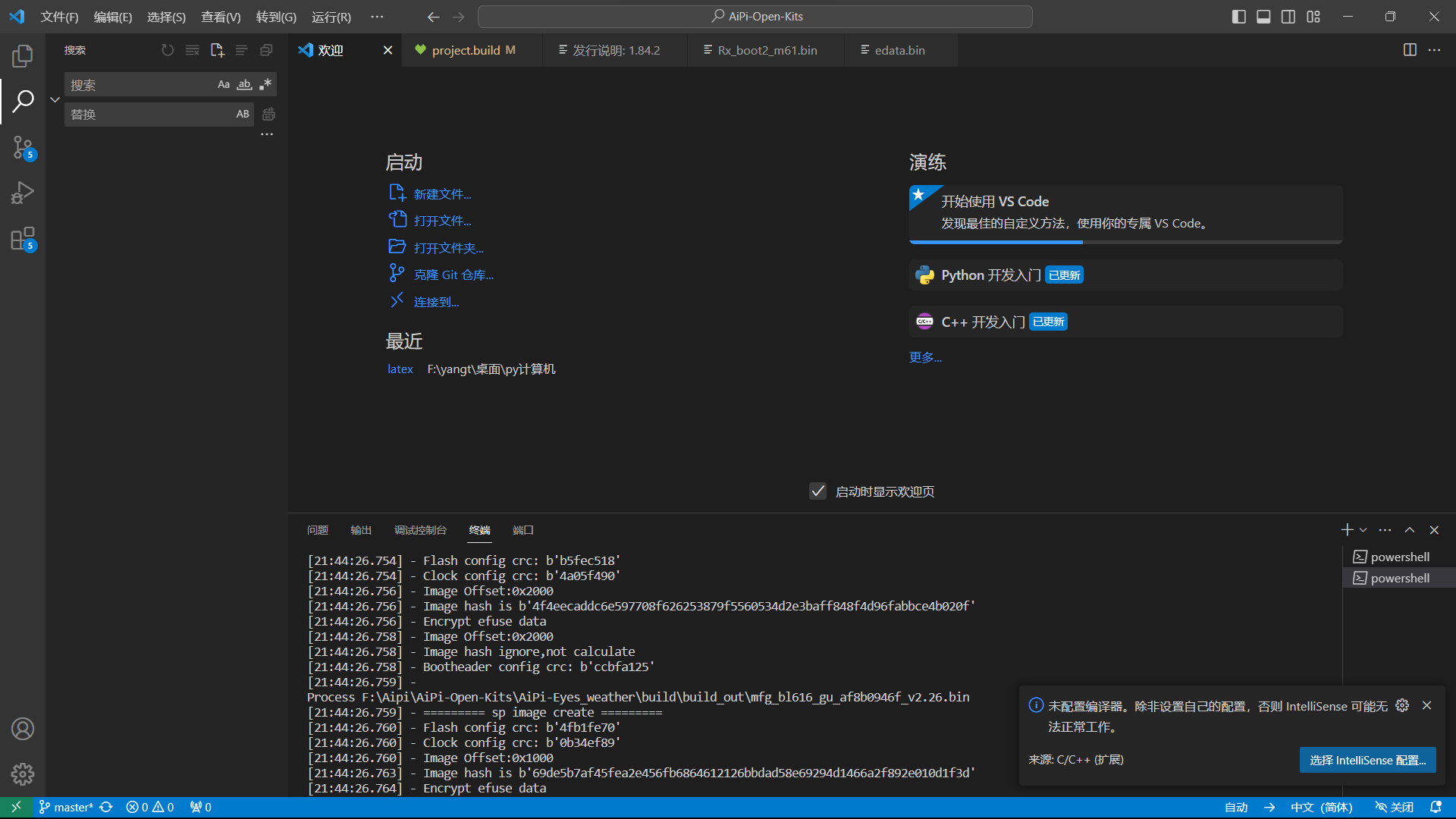Click 打开文件夹 link
The height and width of the screenshot is (819, 1456).
coord(448,248)
